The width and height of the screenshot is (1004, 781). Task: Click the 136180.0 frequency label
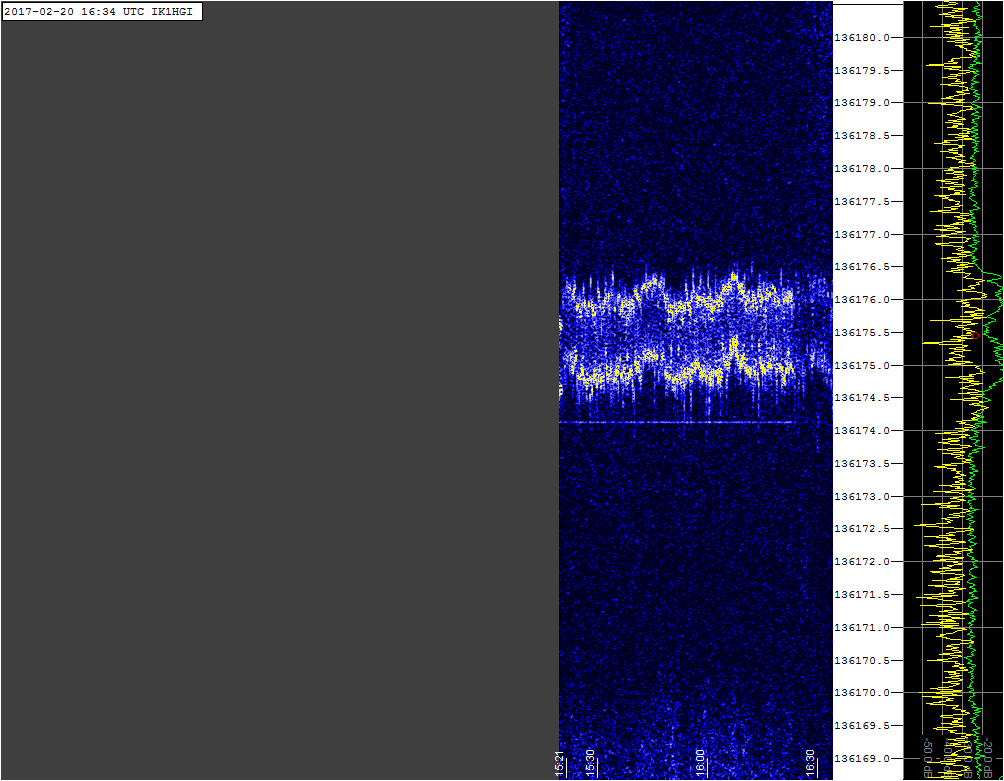click(862, 38)
